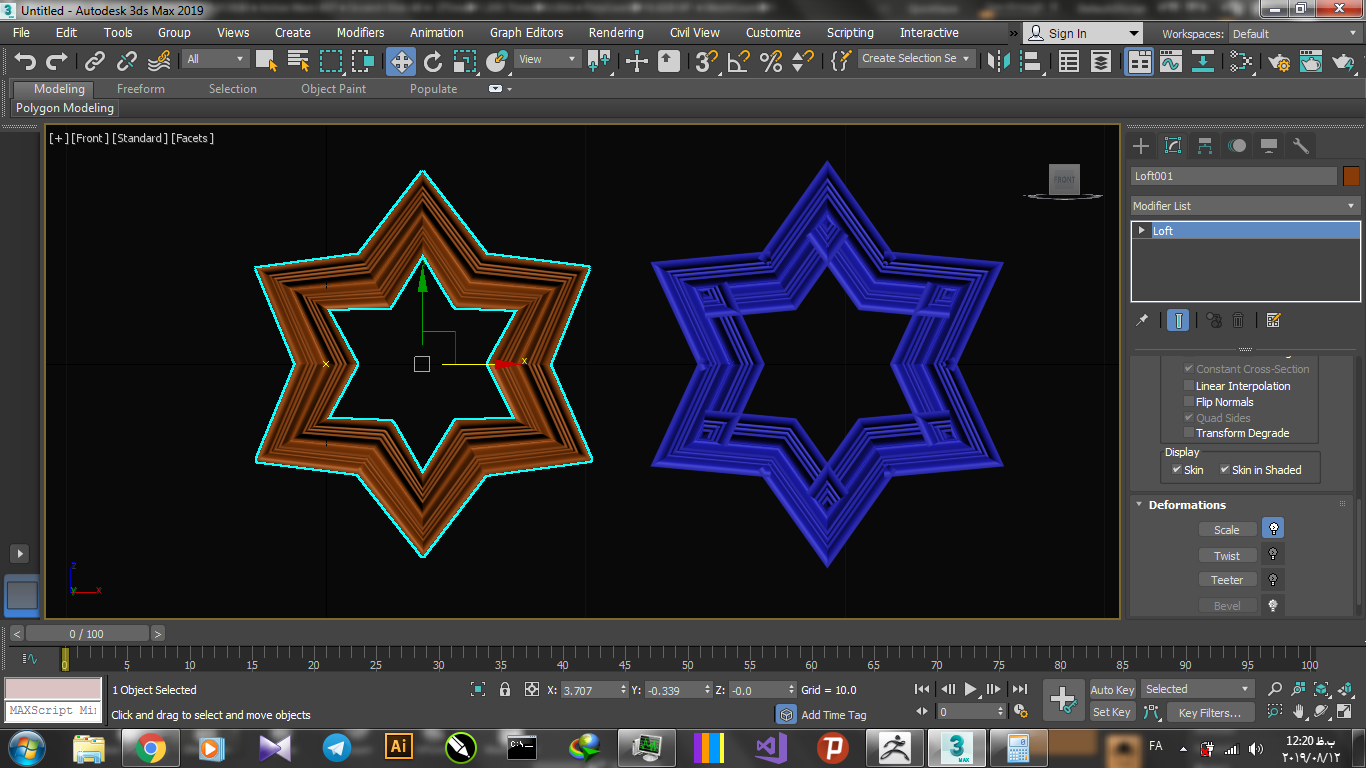Screen dimensions: 1366x768
Task: Uncheck Skin in Shaded checkbox
Action: click(1225, 470)
